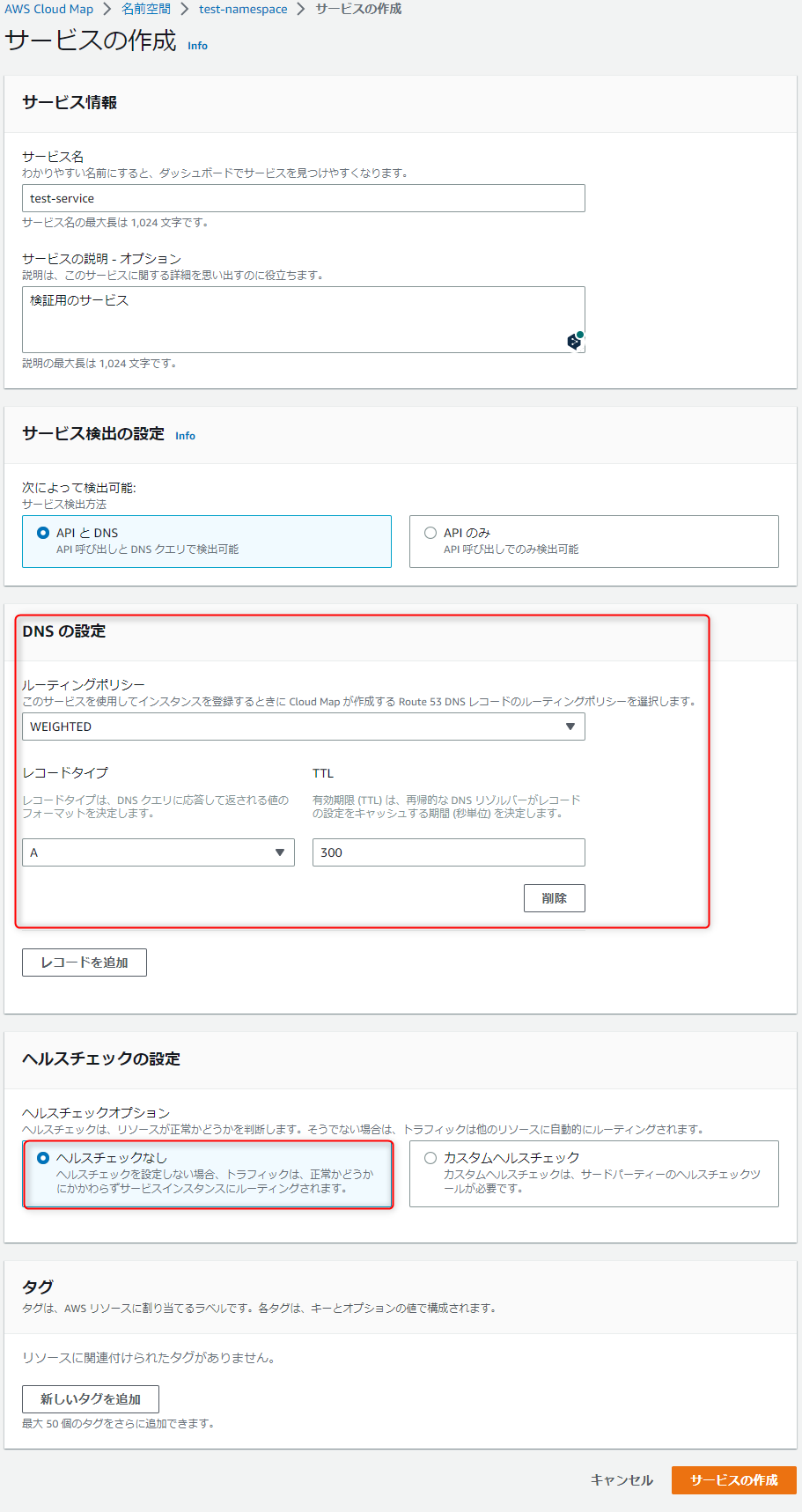802x1512 pixels.
Task: Click the ヘルスチェックオプション label
Action: coord(96,1113)
